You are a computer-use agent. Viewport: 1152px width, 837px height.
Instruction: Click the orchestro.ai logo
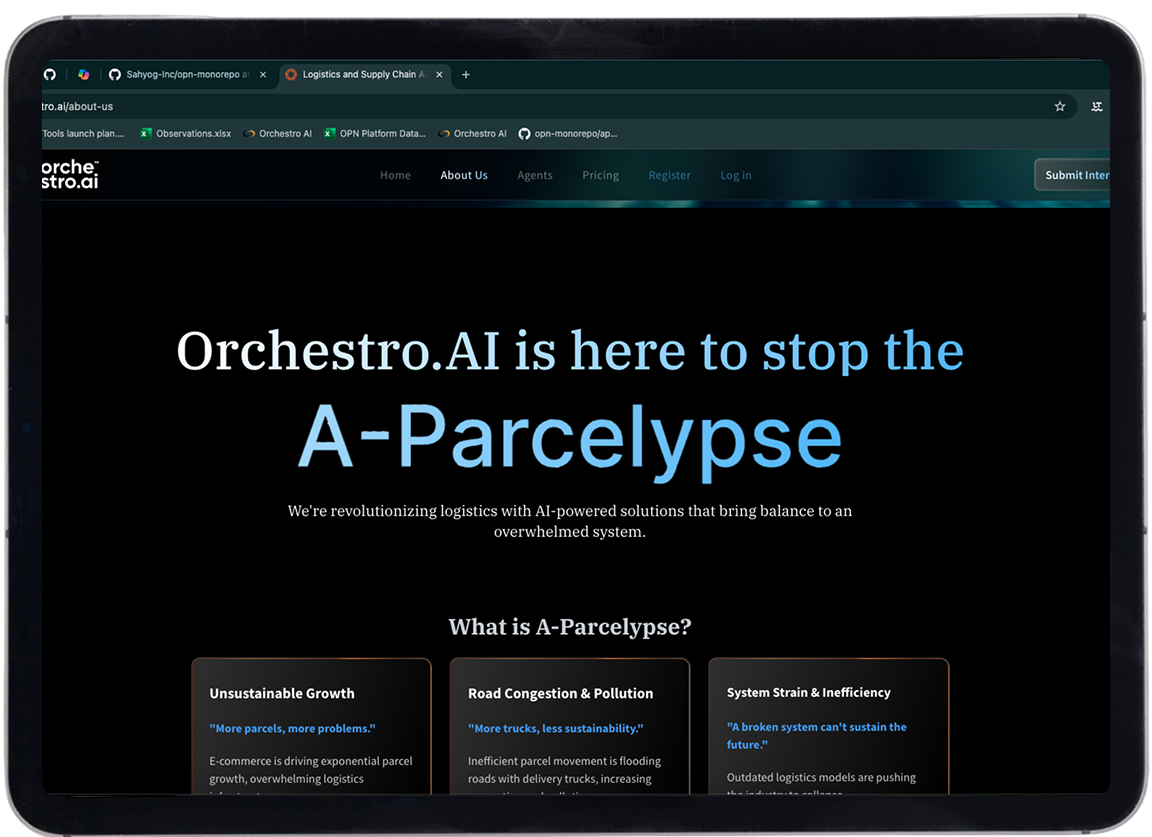70,175
